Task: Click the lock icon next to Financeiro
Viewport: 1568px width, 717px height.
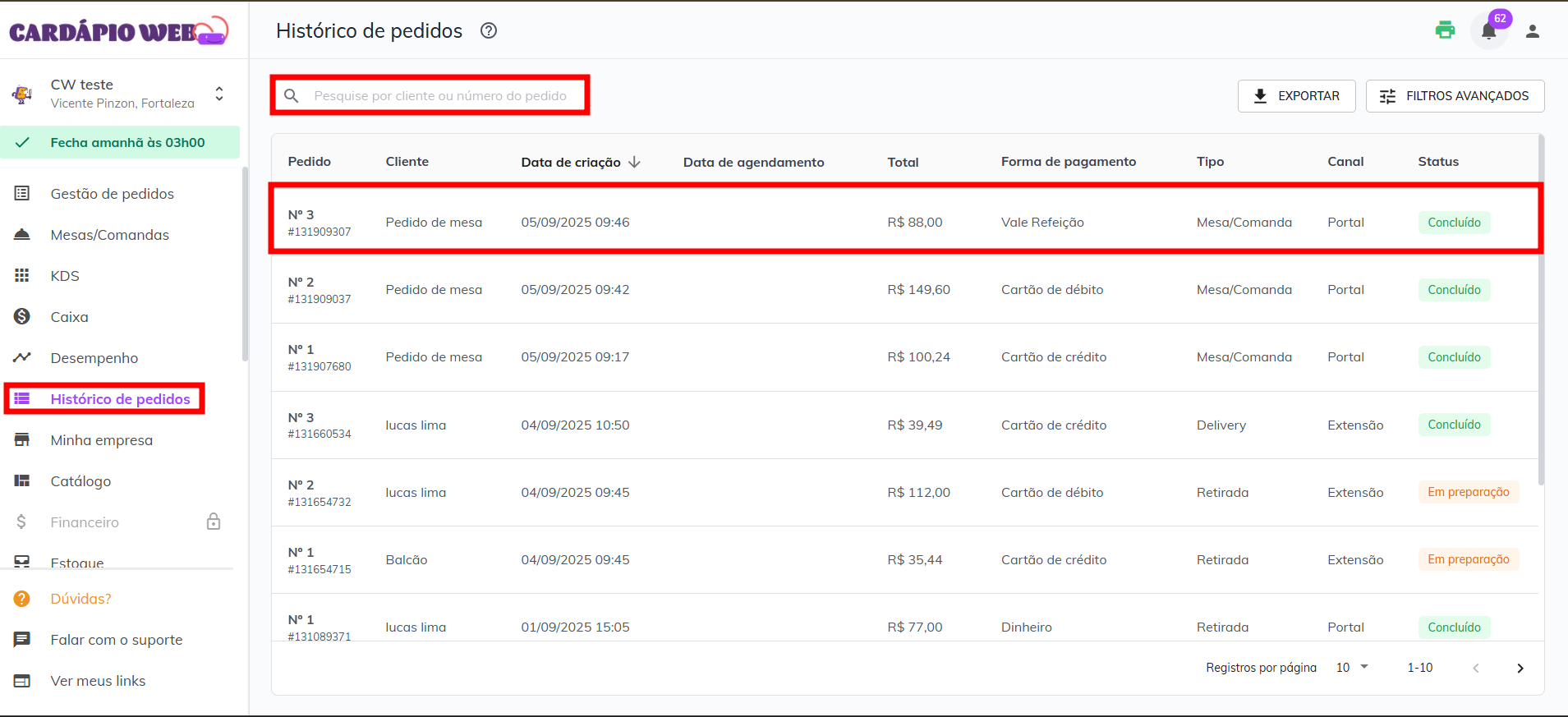Action: click(x=214, y=522)
